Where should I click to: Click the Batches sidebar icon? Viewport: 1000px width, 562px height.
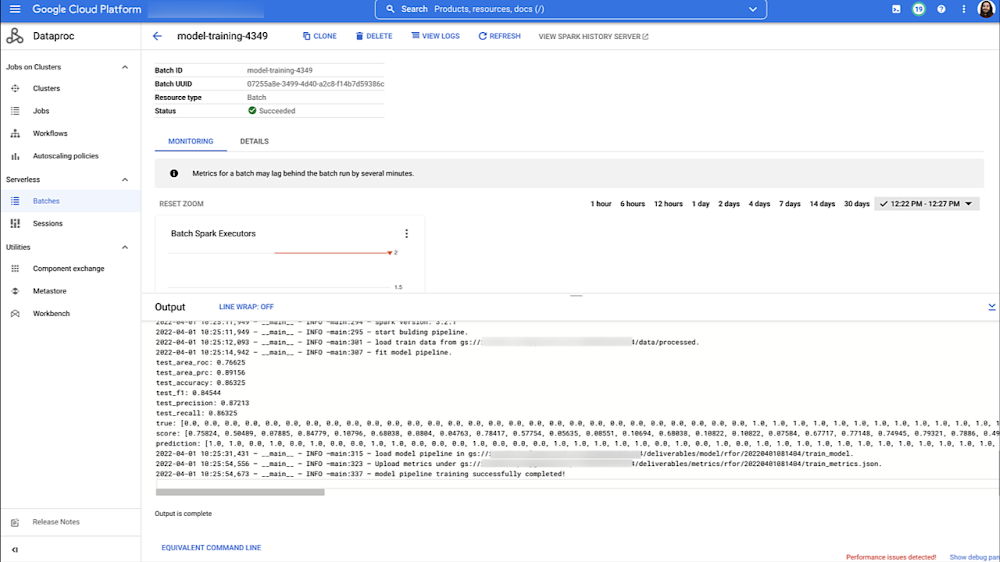point(15,201)
